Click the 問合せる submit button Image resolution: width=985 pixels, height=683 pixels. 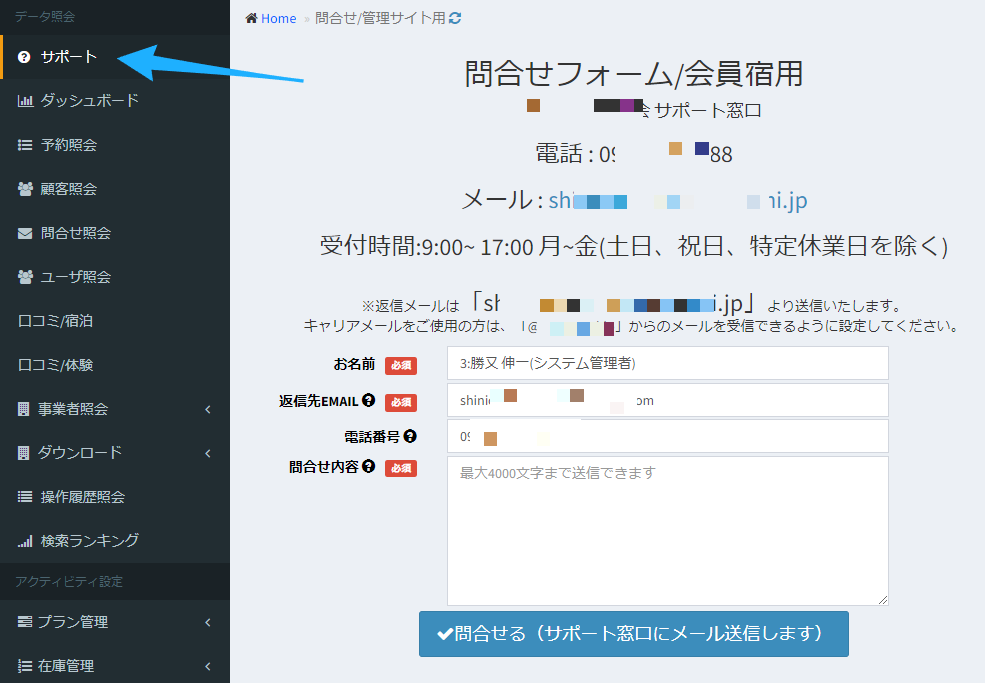tap(634, 633)
